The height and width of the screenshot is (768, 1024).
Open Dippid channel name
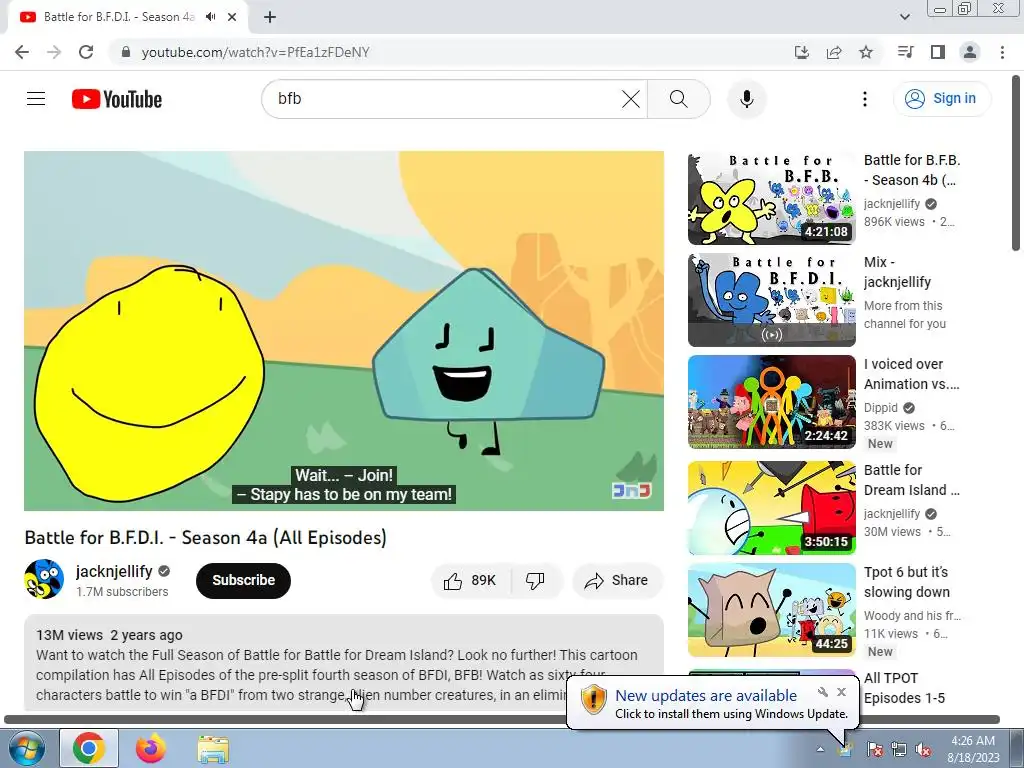(x=880, y=408)
